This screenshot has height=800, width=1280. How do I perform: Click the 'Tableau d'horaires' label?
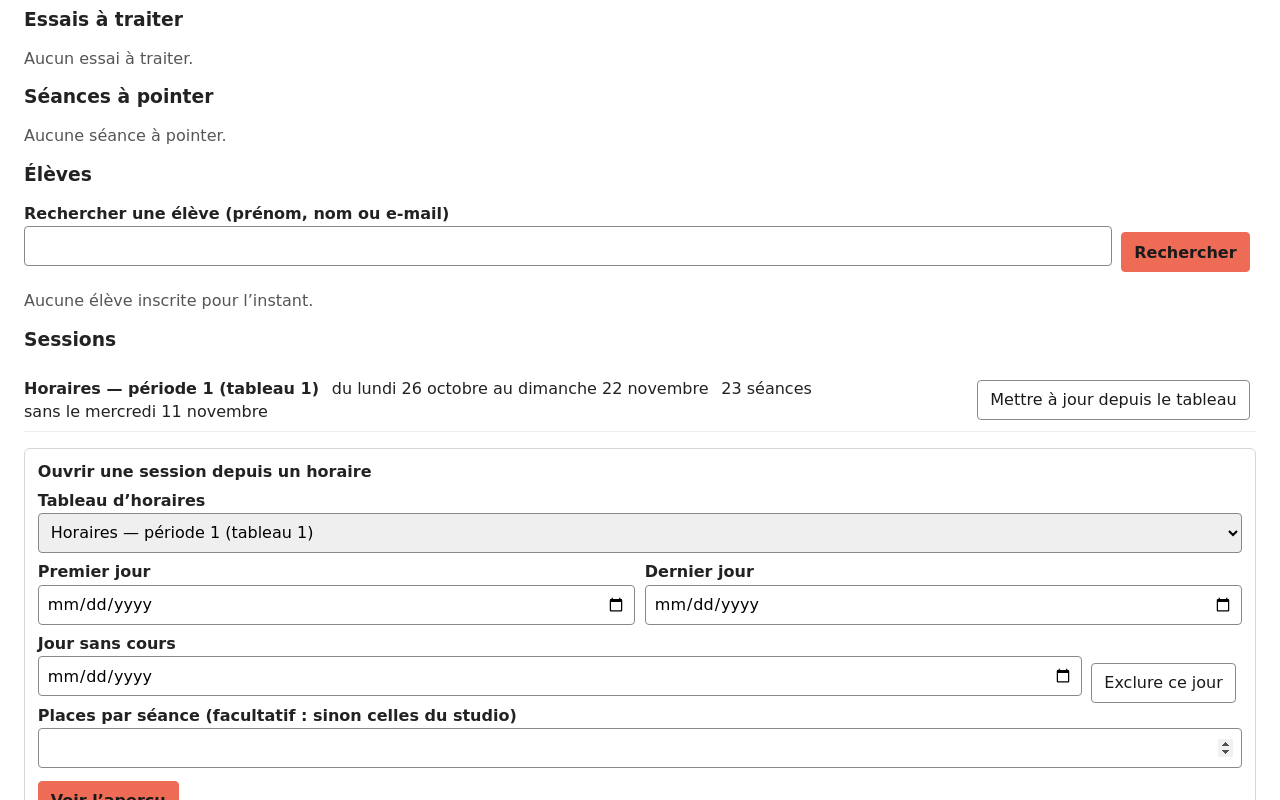pyautogui.click(x=122, y=500)
